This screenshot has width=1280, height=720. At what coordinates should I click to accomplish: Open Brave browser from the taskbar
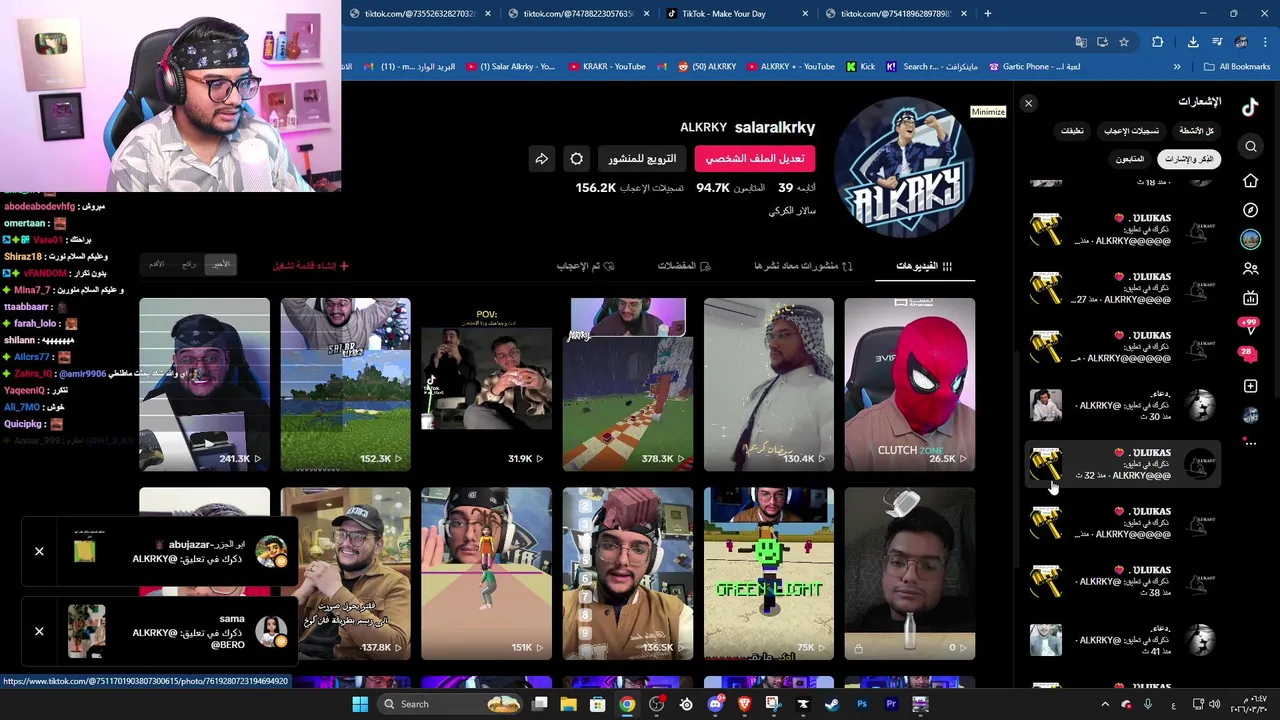pyautogui.click(x=744, y=704)
